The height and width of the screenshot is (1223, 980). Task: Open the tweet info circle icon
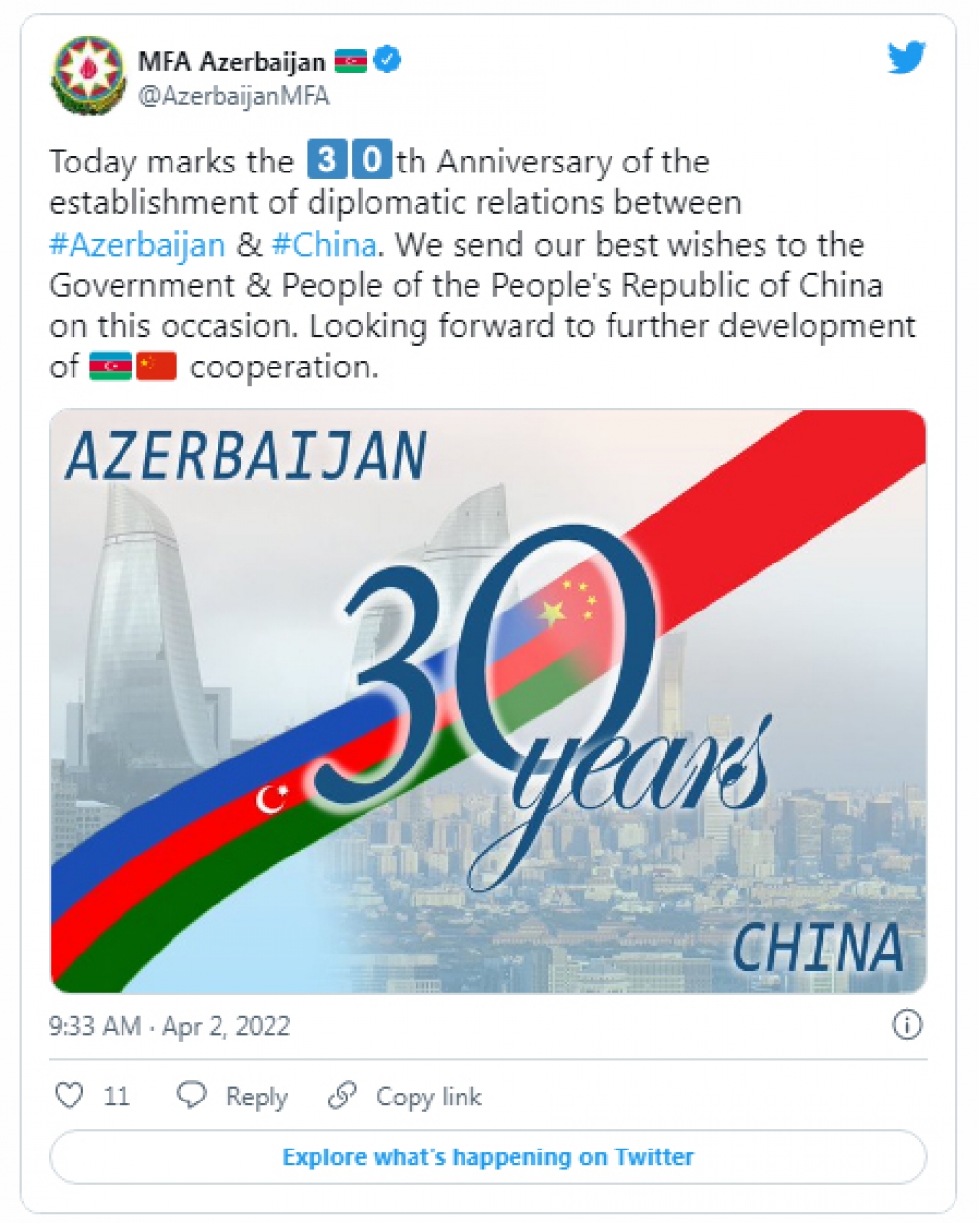click(x=906, y=1025)
